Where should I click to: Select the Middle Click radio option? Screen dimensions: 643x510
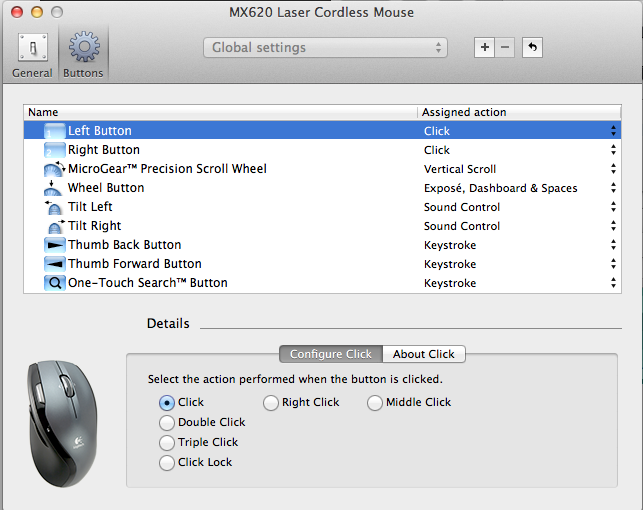click(x=375, y=403)
